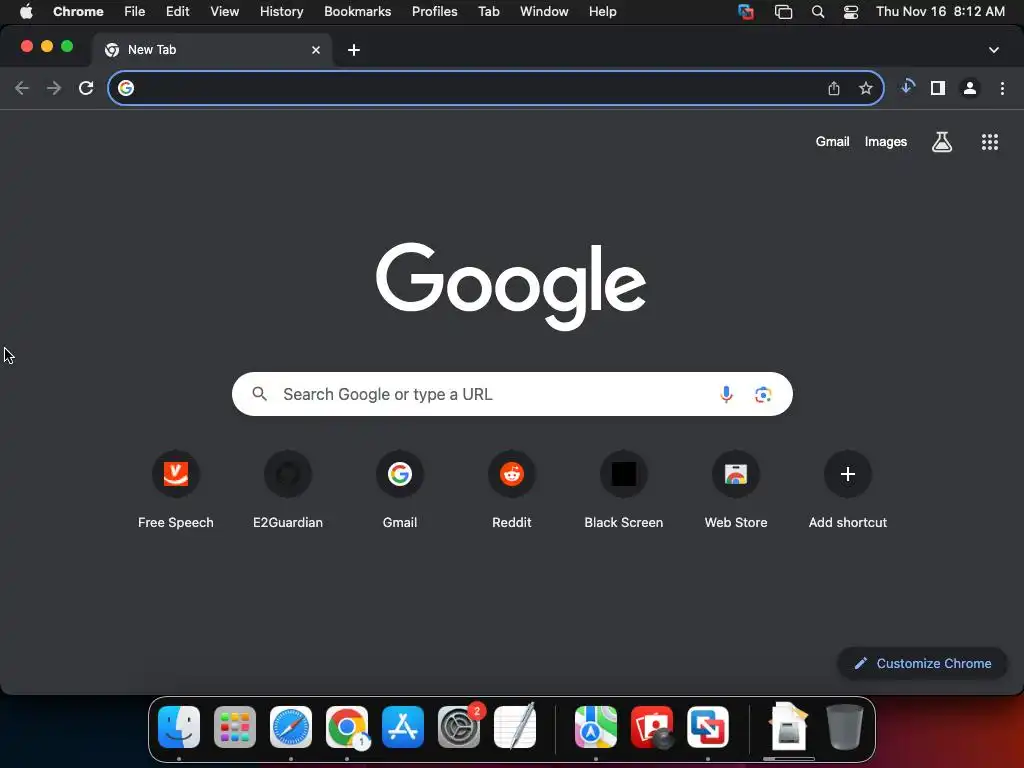1024x768 pixels.
Task: Click Customize Chrome button
Action: (x=922, y=664)
